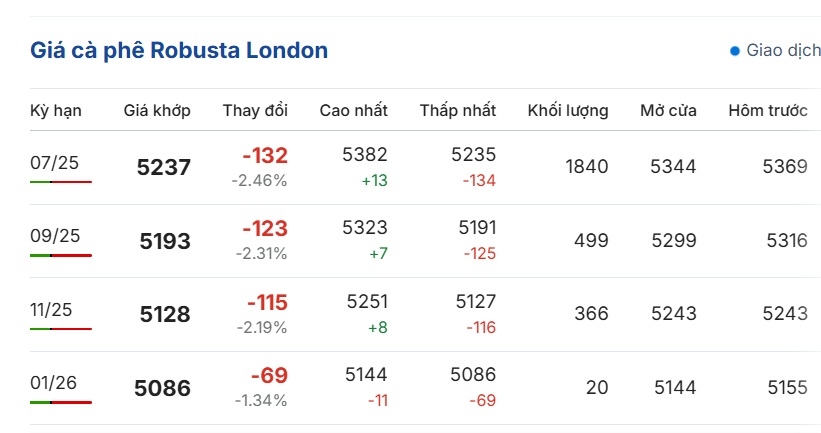The height and width of the screenshot is (433, 821).
Task: Sort by the Thay đổi column header
Action: tap(255, 110)
